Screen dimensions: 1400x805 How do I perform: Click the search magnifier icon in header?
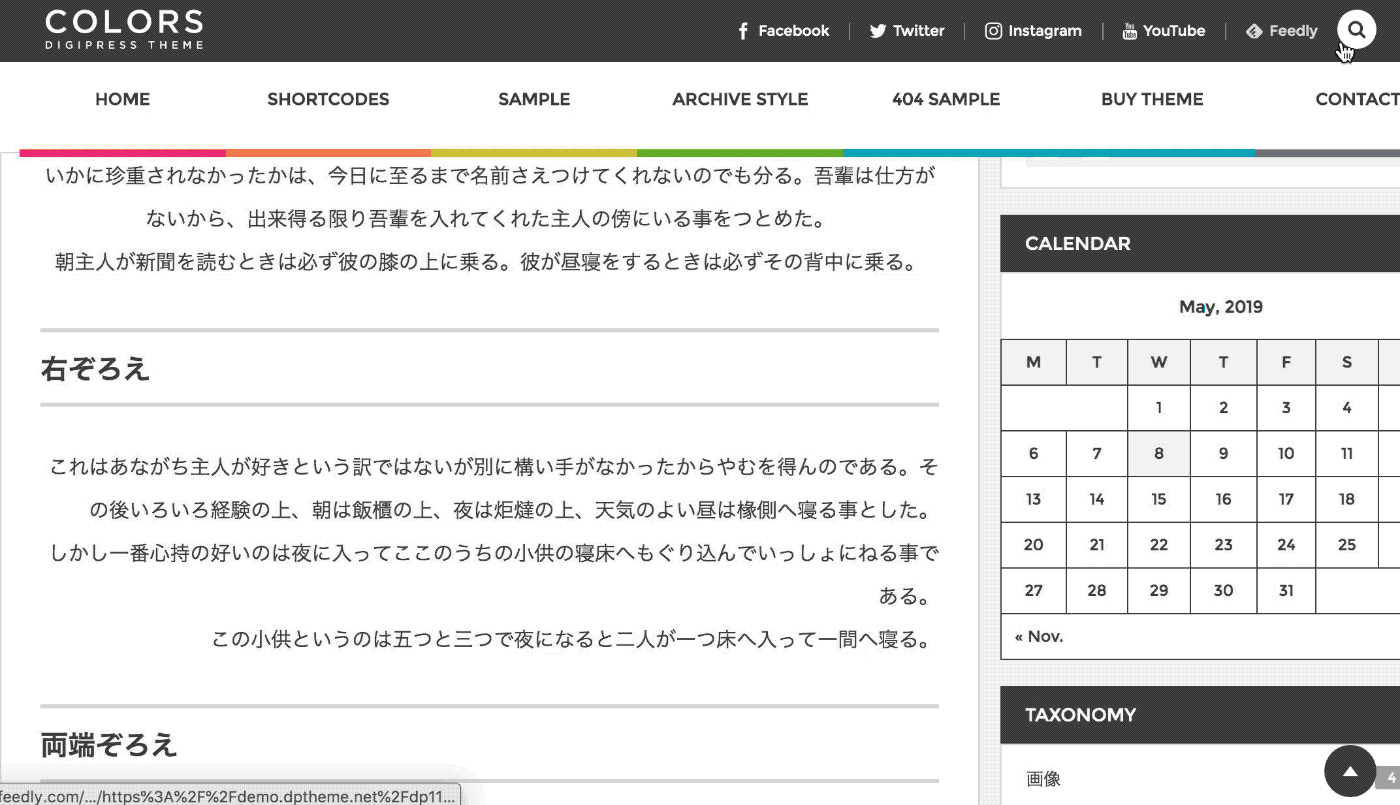pos(1356,30)
